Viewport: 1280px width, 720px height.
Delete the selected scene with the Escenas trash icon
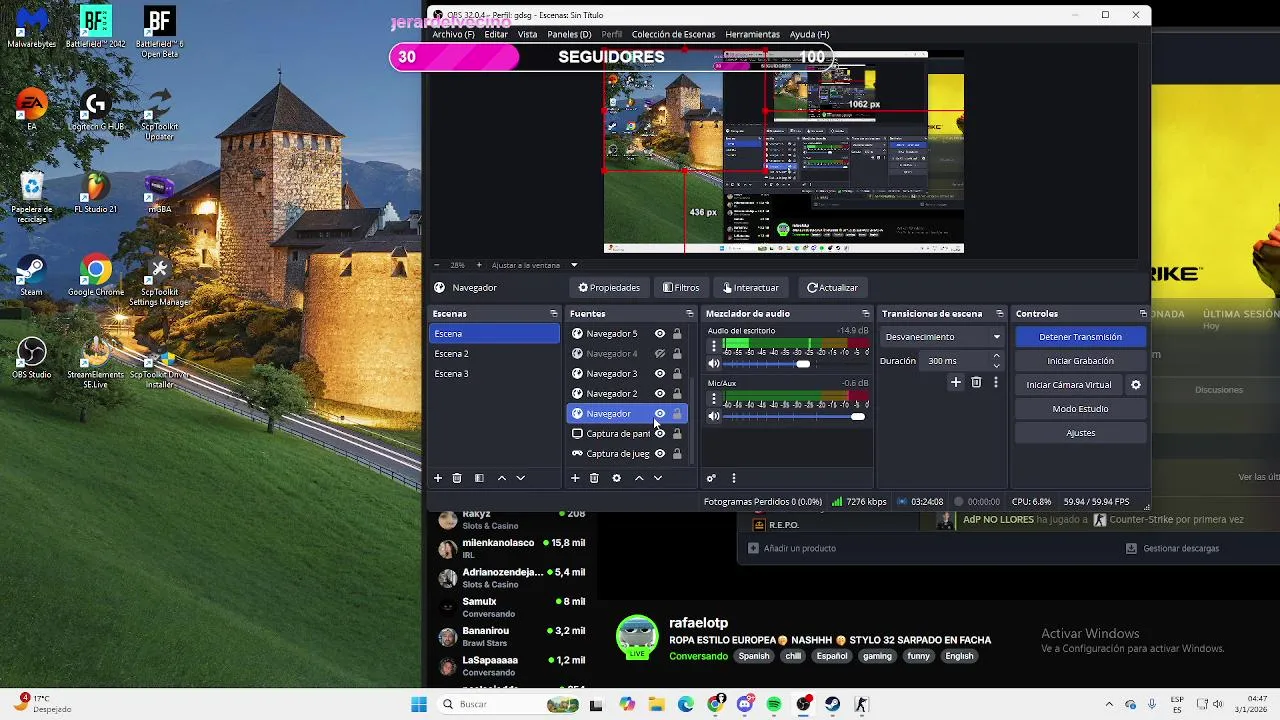click(x=457, y=478)
